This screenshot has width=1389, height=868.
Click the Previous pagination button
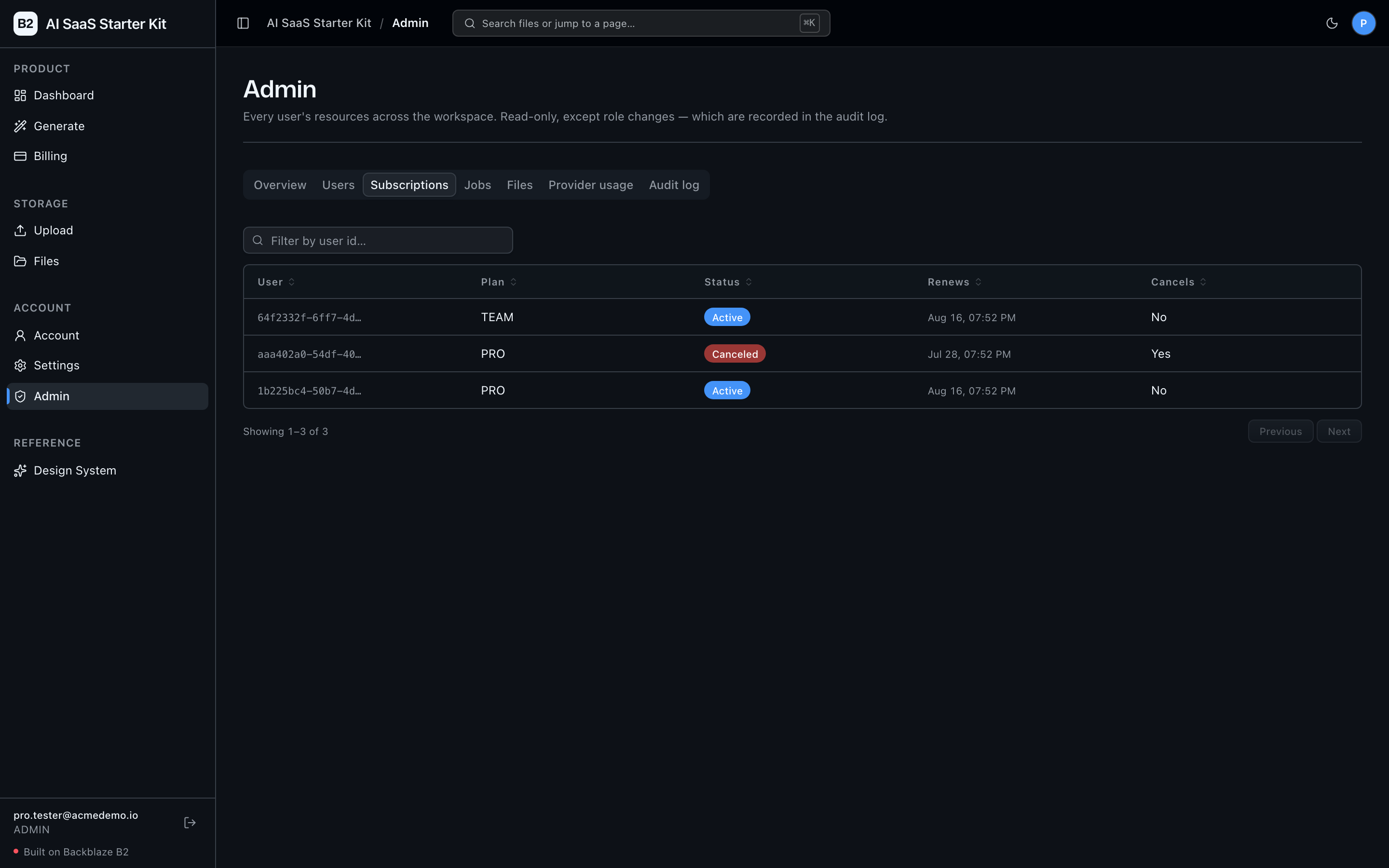tap(1280, 431)
